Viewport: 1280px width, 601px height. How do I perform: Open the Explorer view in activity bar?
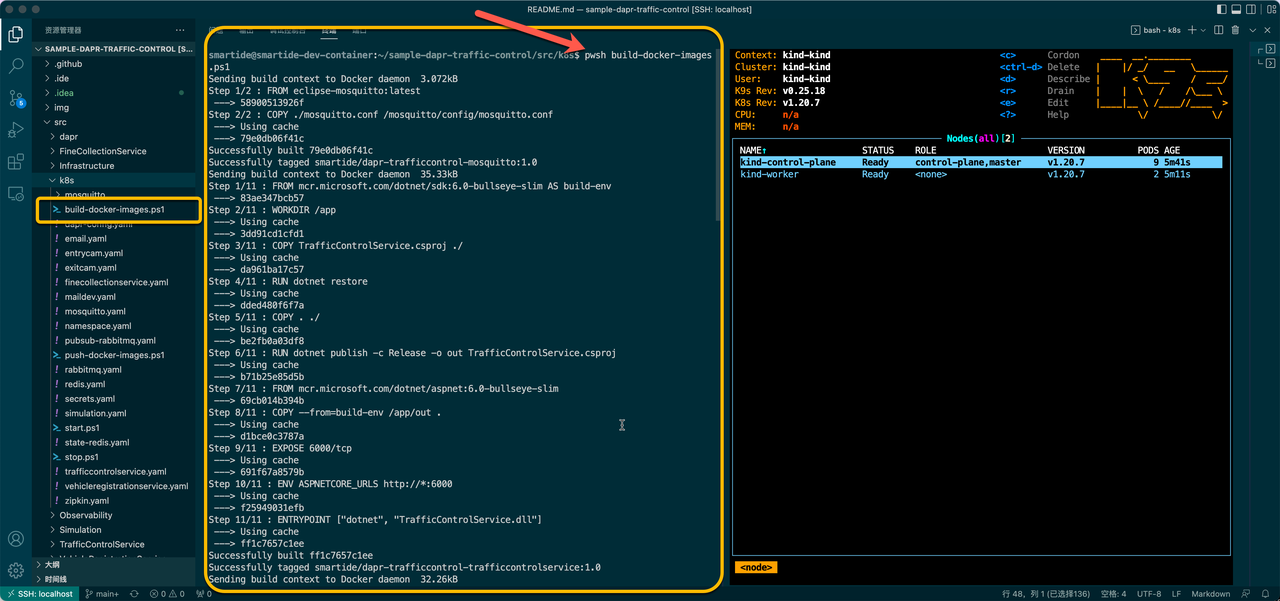click(16, 35)
